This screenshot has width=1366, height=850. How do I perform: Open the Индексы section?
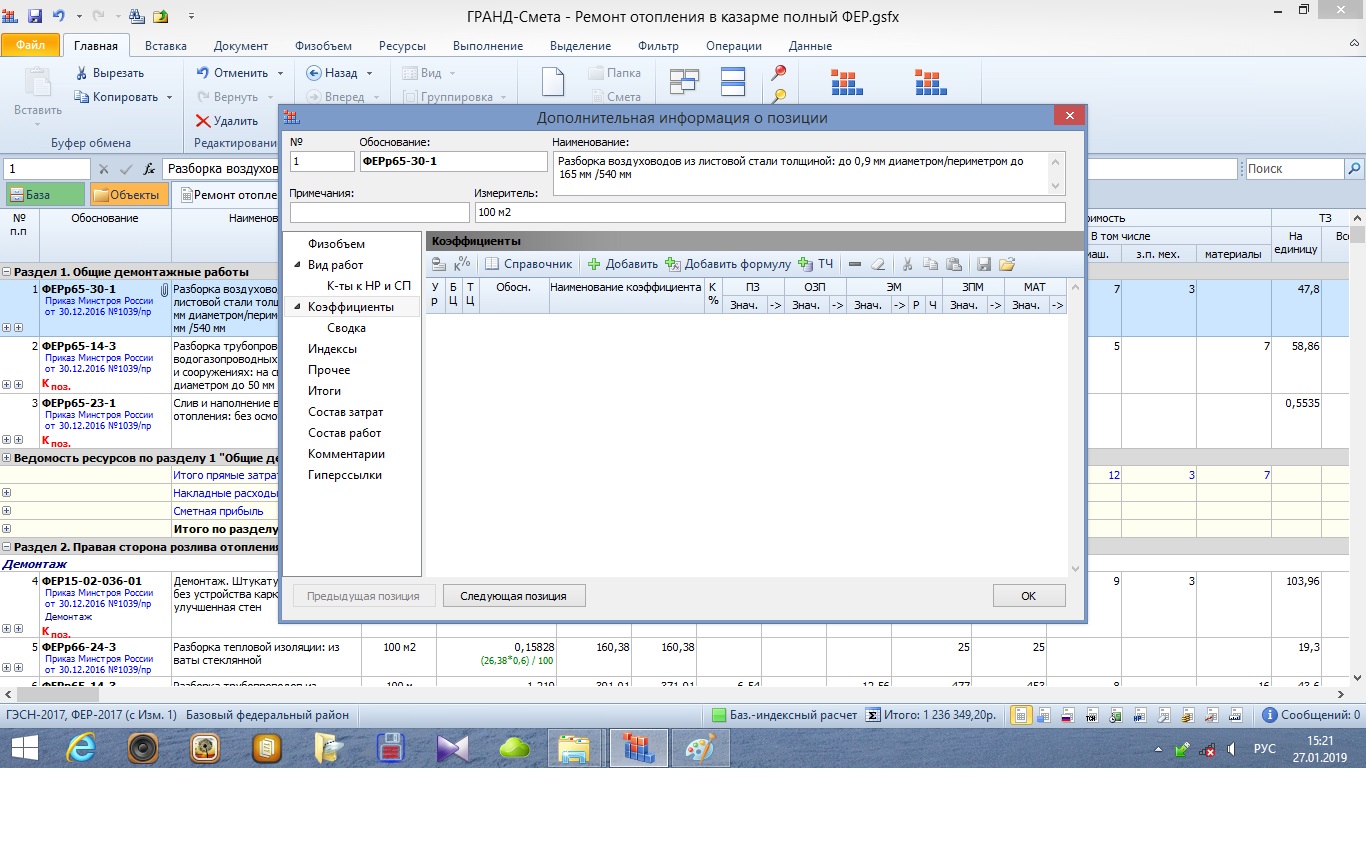332,349
